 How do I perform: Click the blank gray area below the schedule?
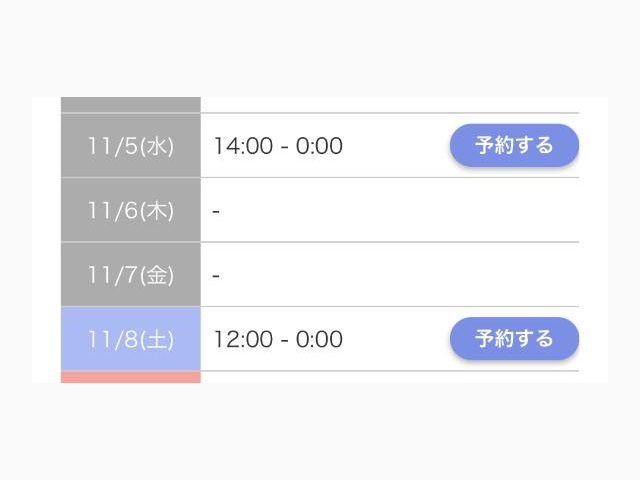pos(320,430)
